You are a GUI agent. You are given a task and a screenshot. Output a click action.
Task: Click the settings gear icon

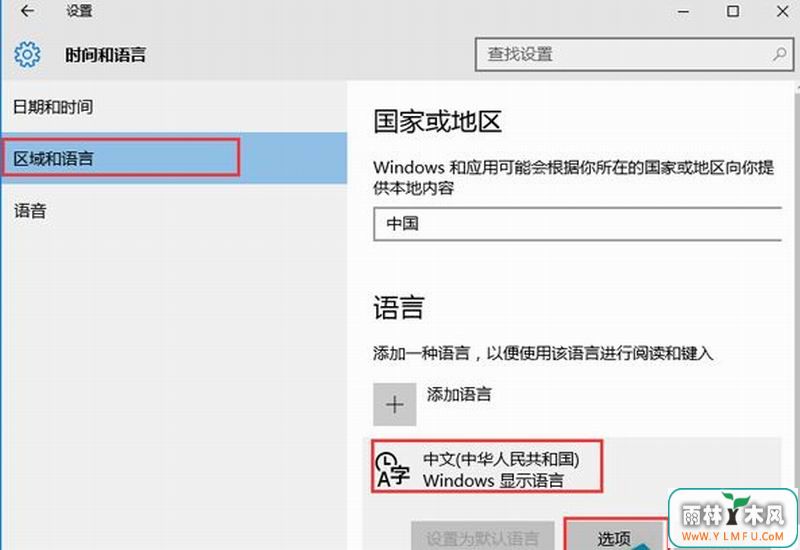pos(27,54)
